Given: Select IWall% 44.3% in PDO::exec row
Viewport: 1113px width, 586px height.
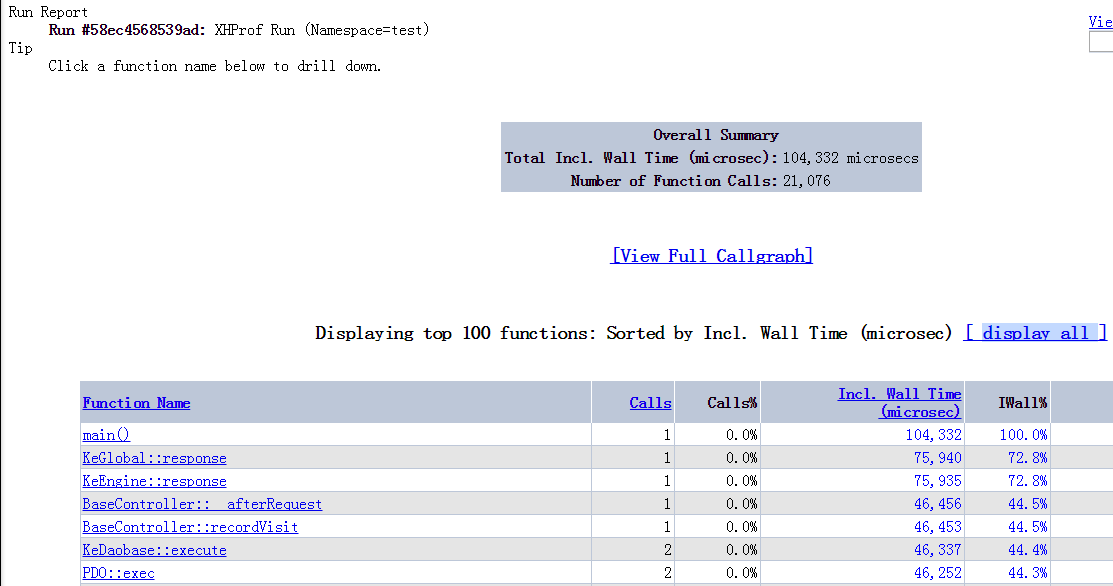Looking at the screenshot, I should (1028, 573).
